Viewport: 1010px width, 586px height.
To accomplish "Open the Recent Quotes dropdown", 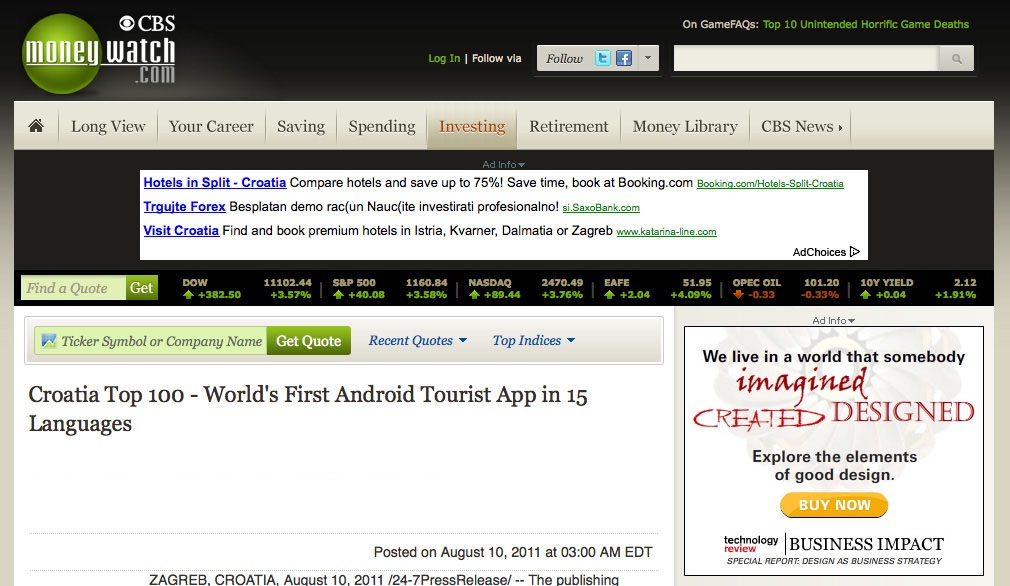I will (x=417, y=341).
